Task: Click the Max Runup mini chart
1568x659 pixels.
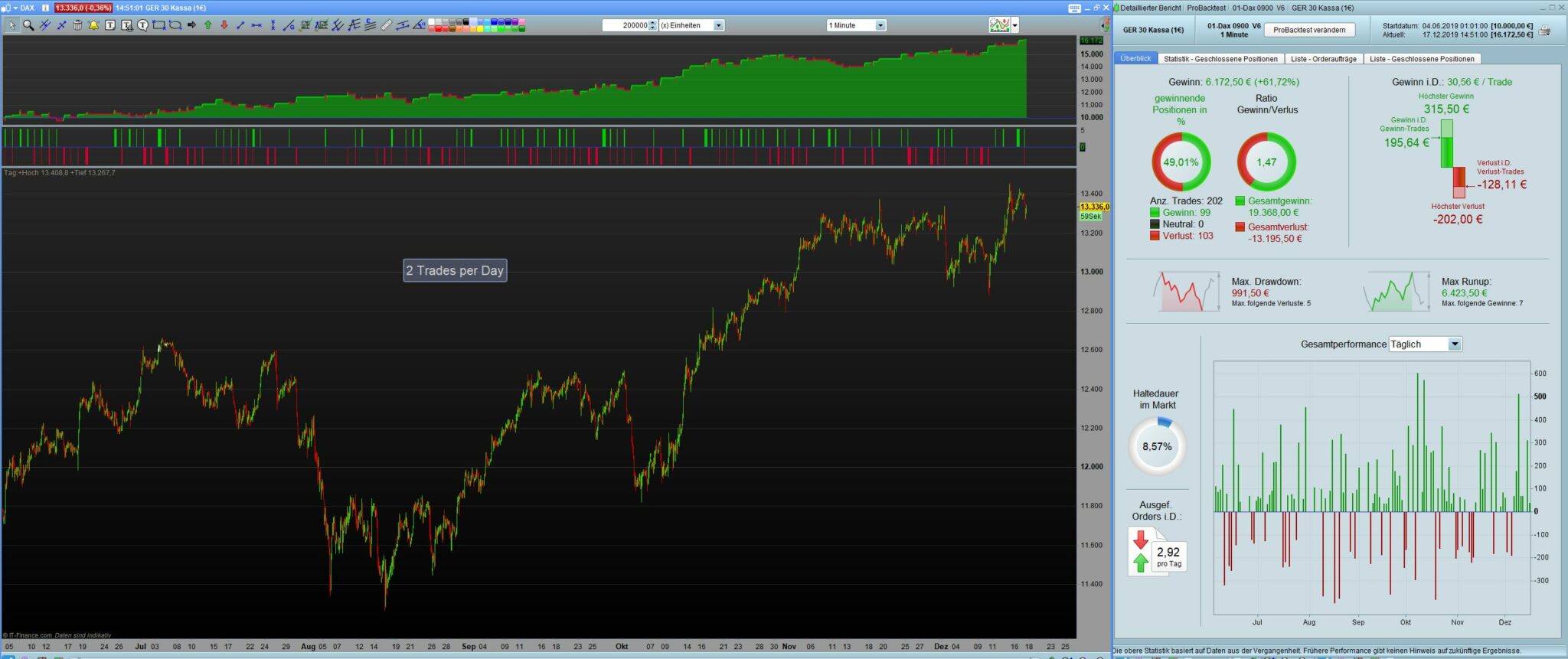Action: point(1397,292)
